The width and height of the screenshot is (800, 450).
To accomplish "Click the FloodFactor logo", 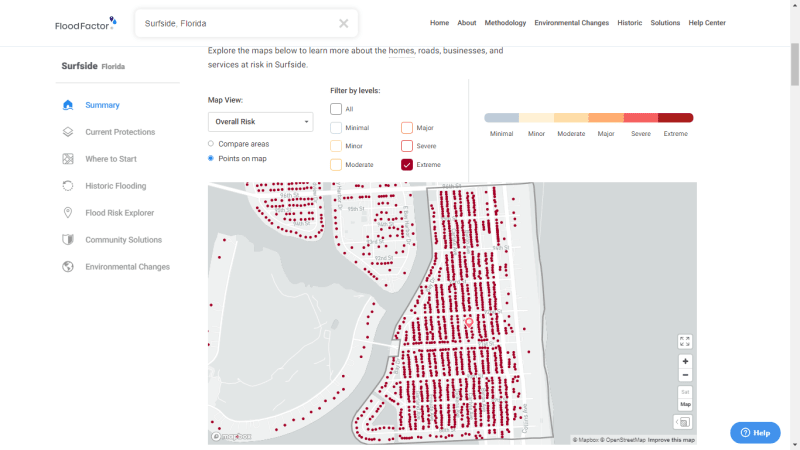I will [86, 23].
